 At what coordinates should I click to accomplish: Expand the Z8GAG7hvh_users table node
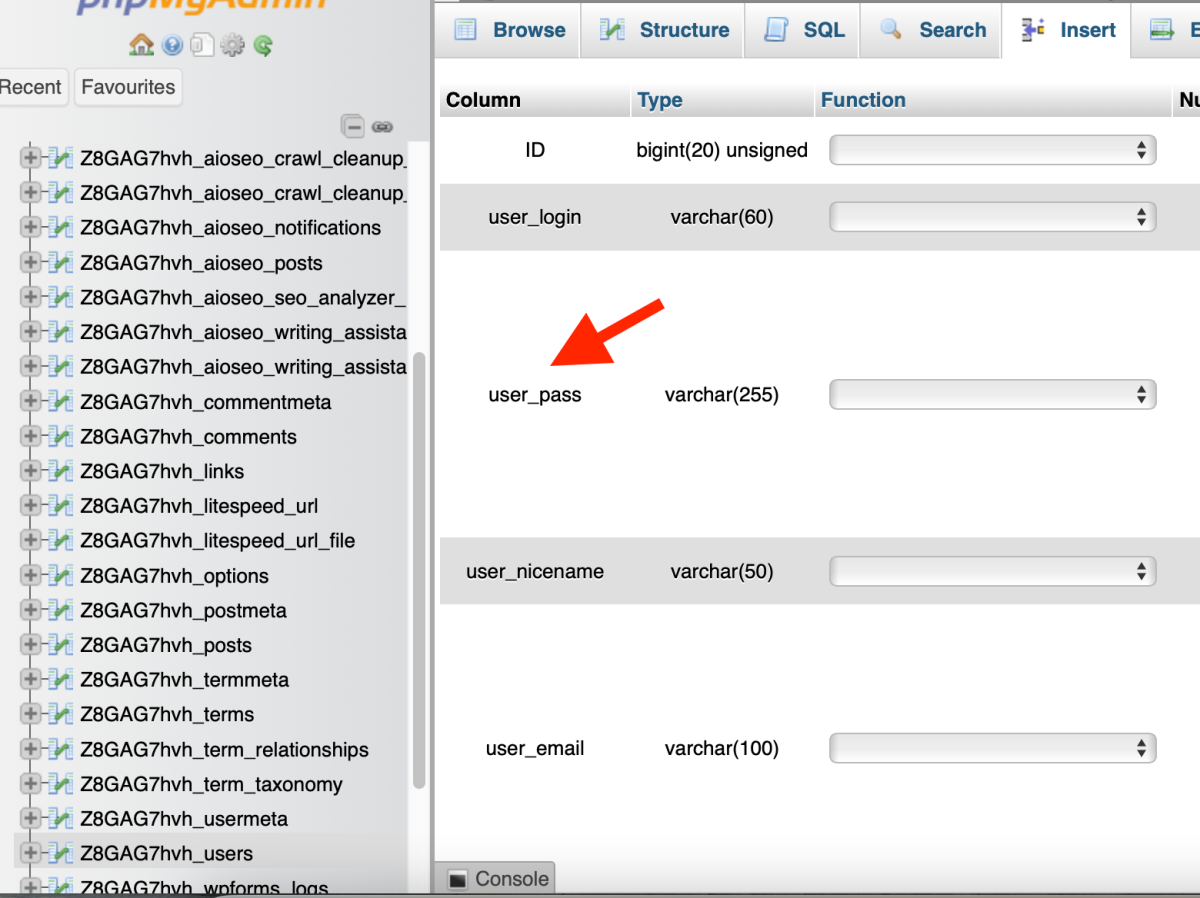tap(31, 853)
